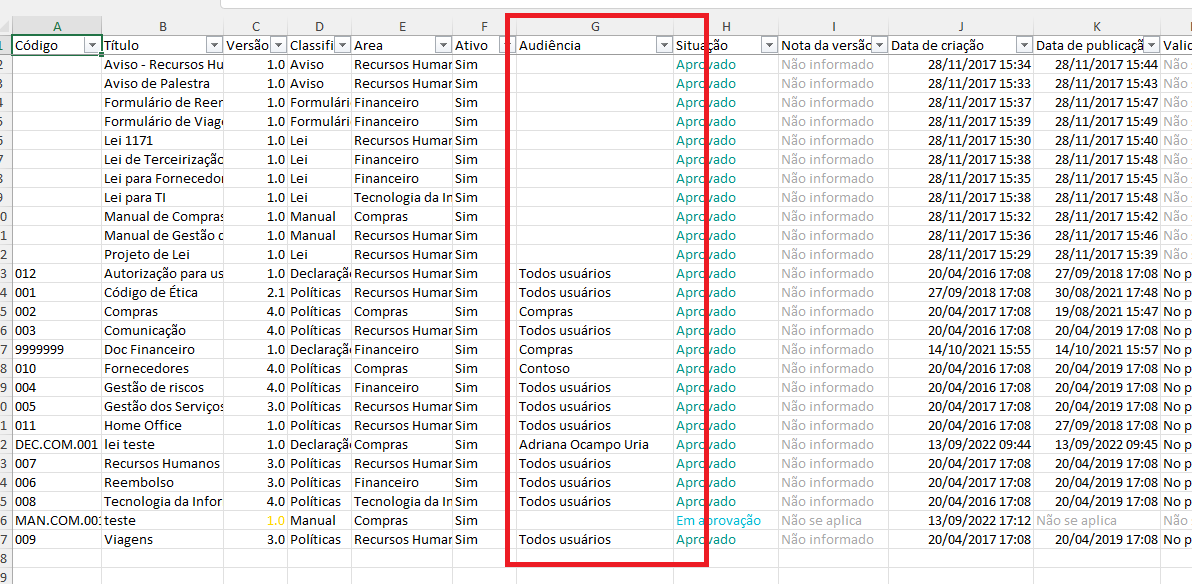The width and height of the screenshot is (1192, 584).
Task: Select creation date "13/09/2022 17:12"
Action: pos(961,521)
